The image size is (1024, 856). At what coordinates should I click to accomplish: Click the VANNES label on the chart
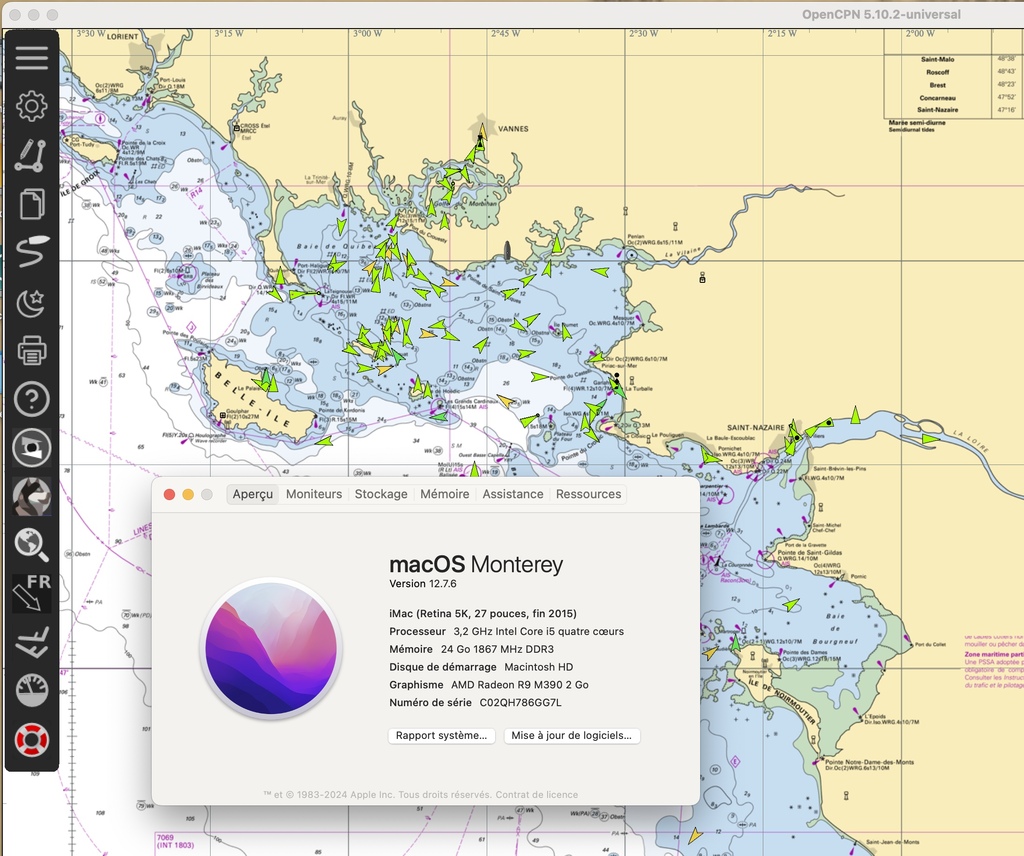[x=513, y=129]
